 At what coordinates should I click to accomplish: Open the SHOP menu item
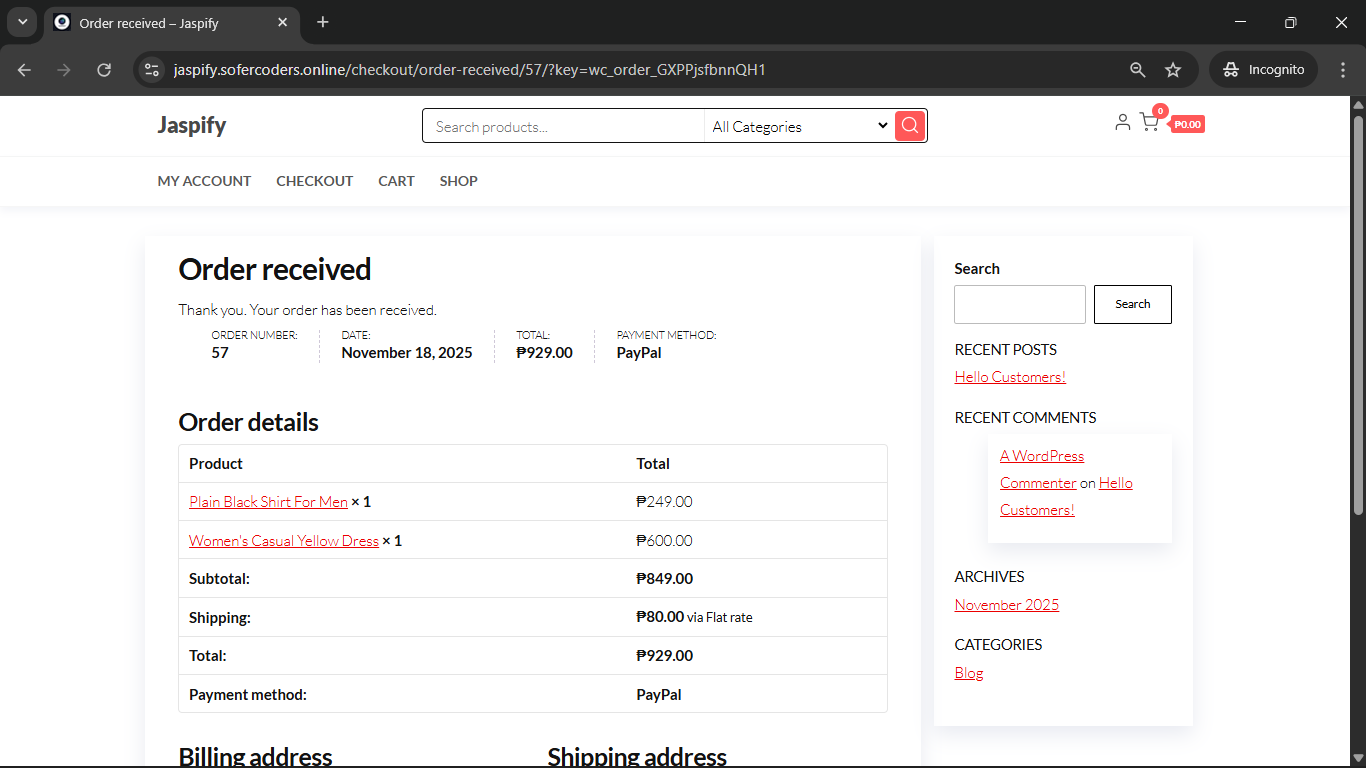coord(458,181)
